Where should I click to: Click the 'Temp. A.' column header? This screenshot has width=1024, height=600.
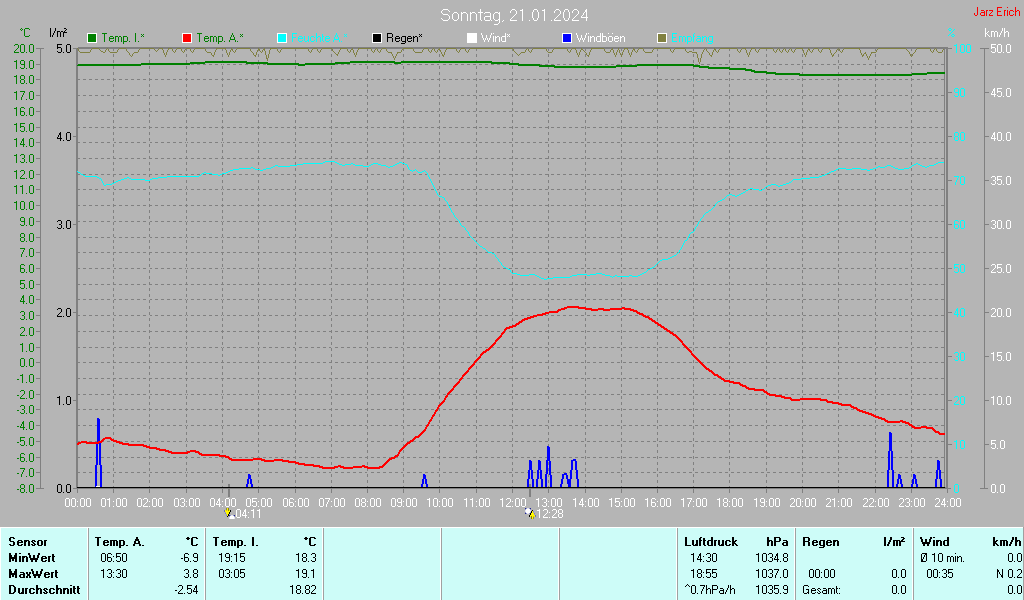(120, 542)
